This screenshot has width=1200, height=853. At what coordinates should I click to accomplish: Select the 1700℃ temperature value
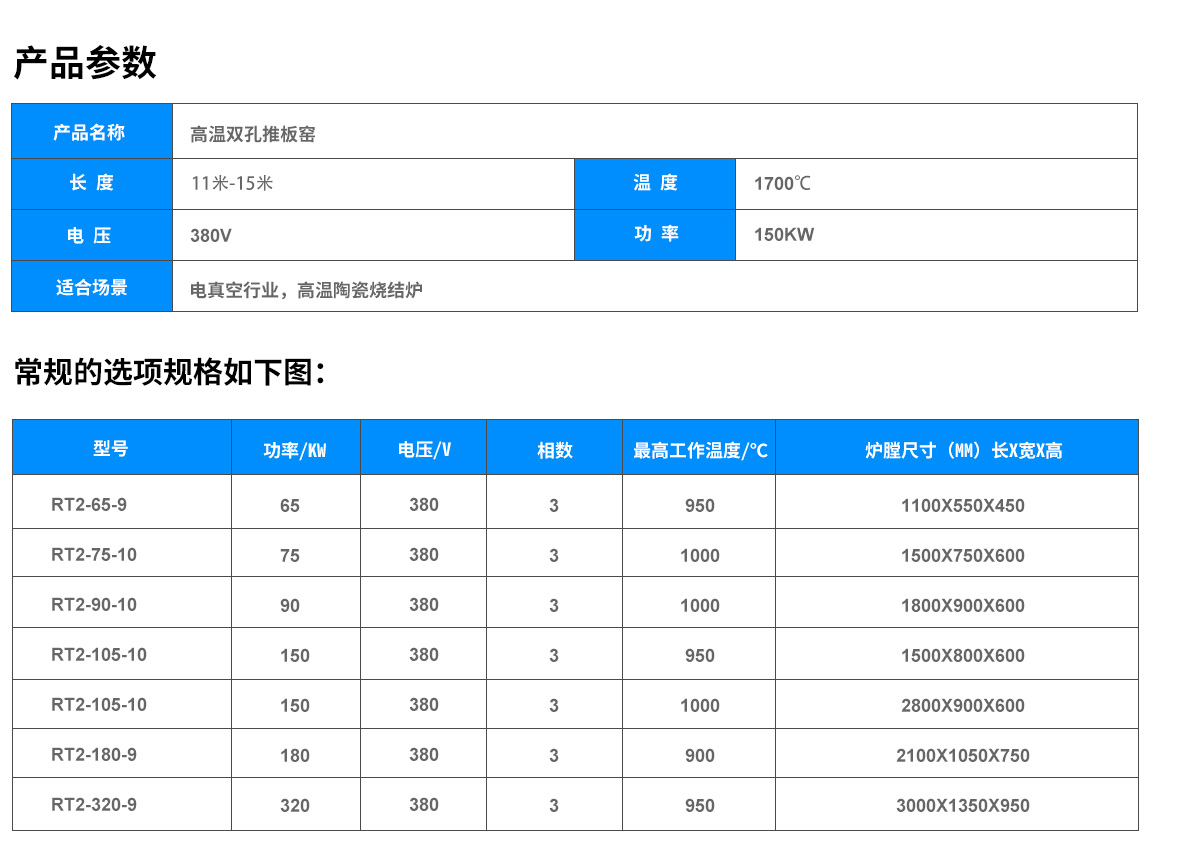tap(782, 184)
